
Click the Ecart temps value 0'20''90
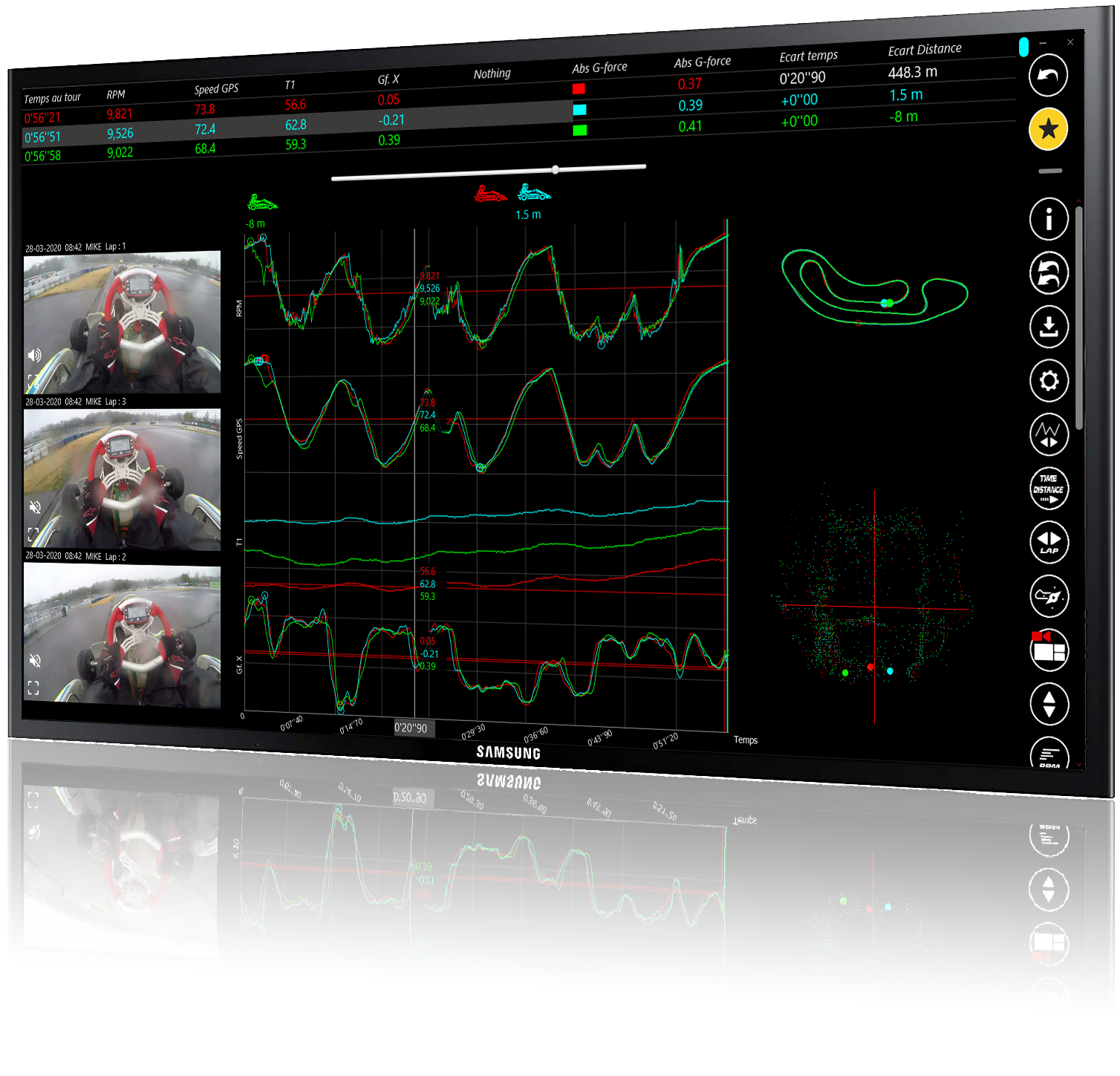pyautogui.click(x=802, y=78)
